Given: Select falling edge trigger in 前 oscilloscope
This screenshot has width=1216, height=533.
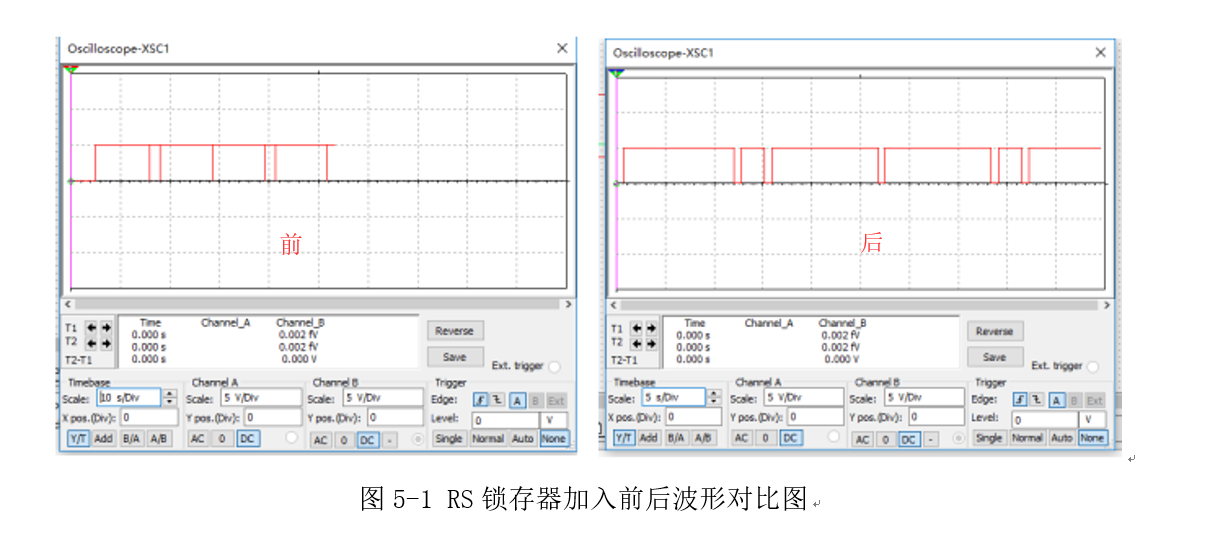Looking at the screenshot, I should click(x=495, y=400).
